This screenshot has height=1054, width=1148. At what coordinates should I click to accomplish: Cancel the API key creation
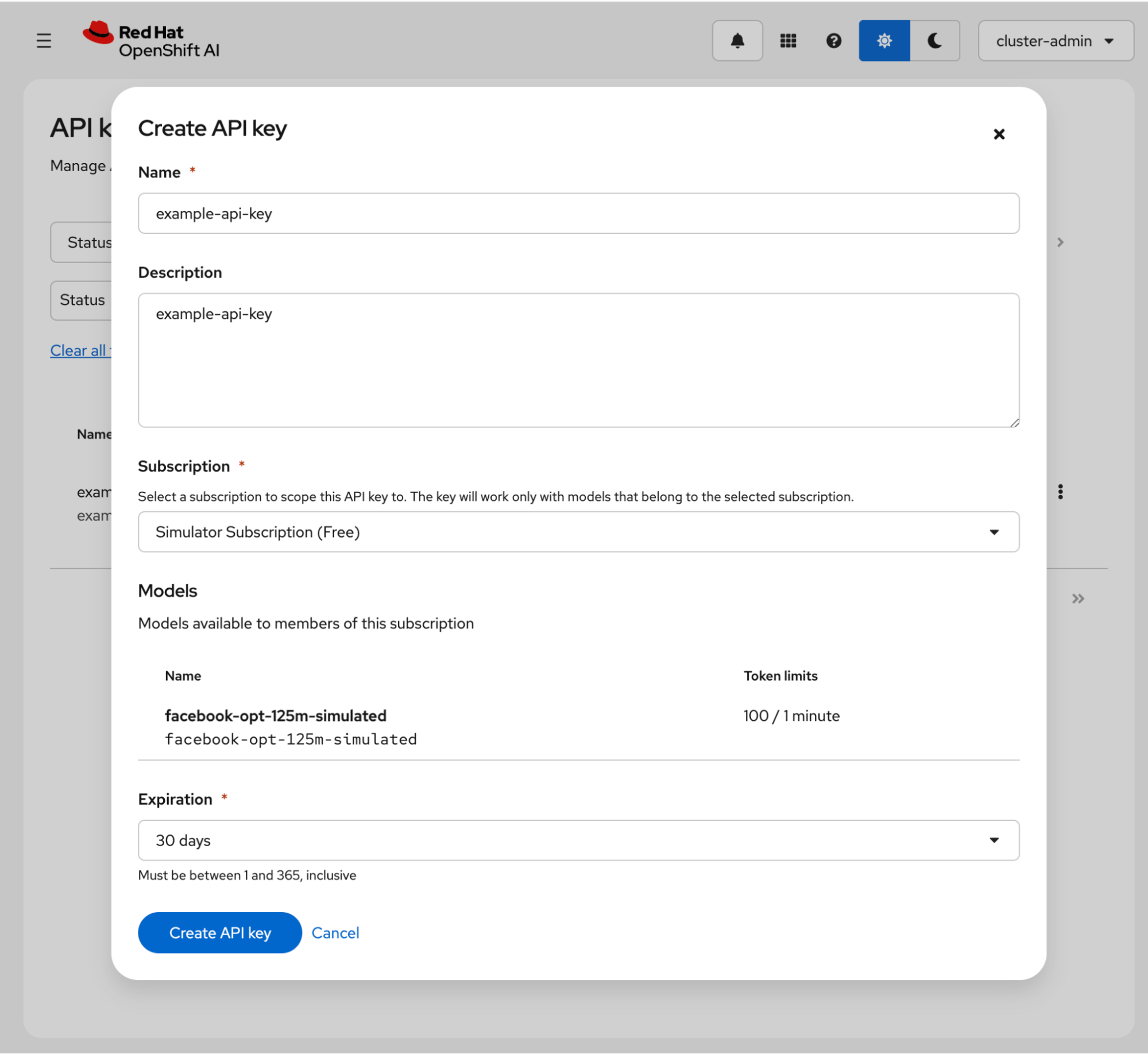tap(335, 933)
